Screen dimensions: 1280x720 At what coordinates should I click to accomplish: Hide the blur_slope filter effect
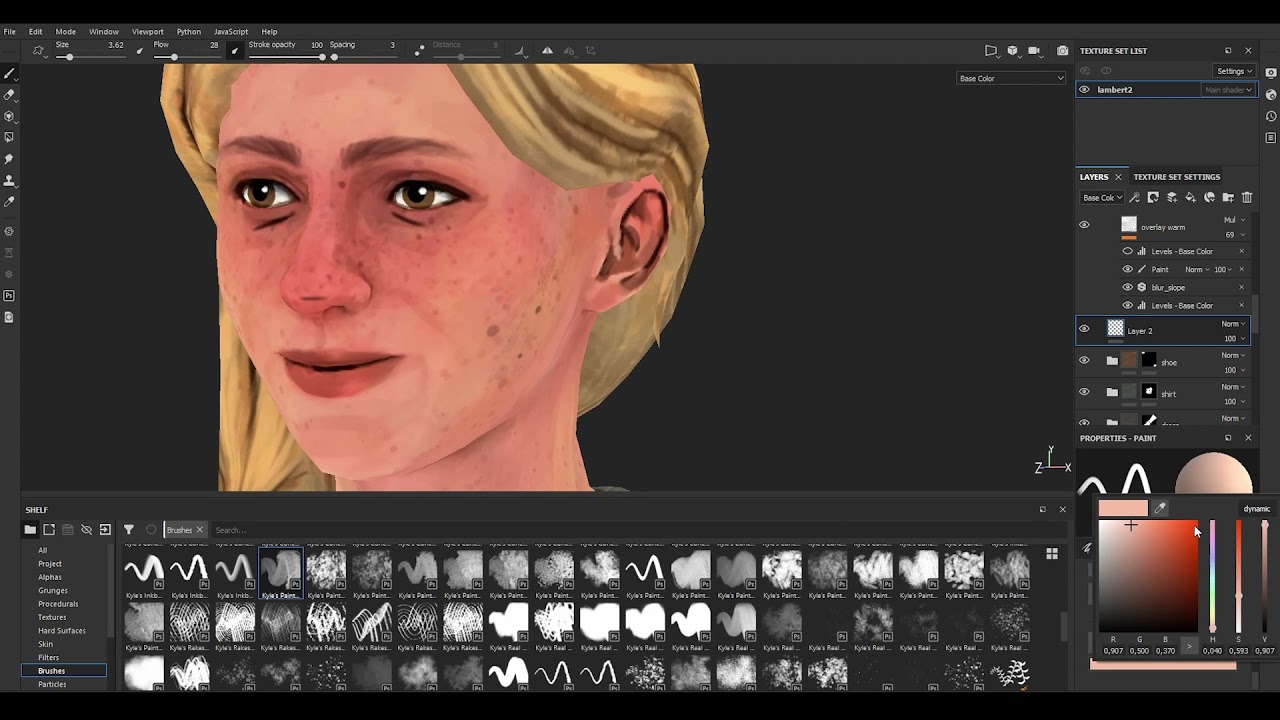coord(1128,288)
